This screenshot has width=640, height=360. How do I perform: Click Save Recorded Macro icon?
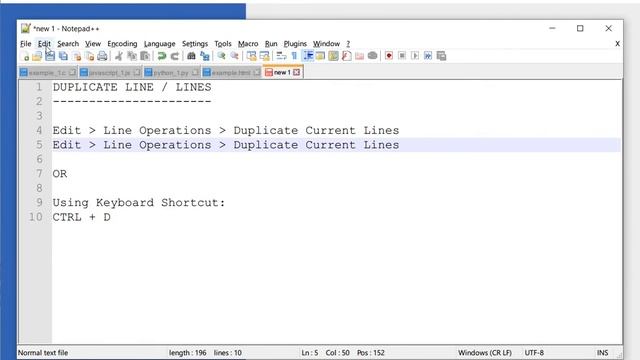coord(441,56)
